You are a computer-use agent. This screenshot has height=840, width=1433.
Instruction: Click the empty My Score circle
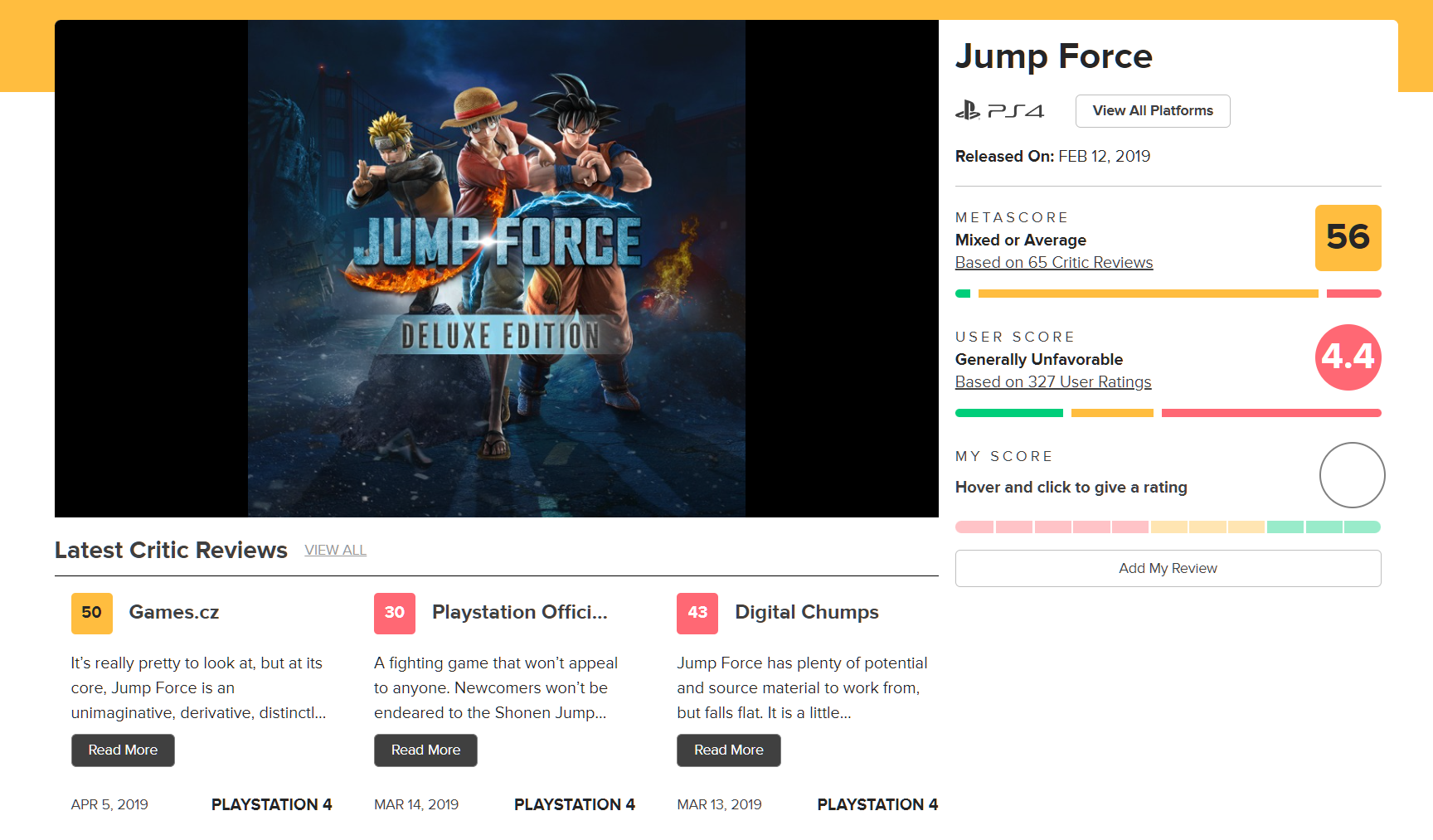pos(1352,475)
